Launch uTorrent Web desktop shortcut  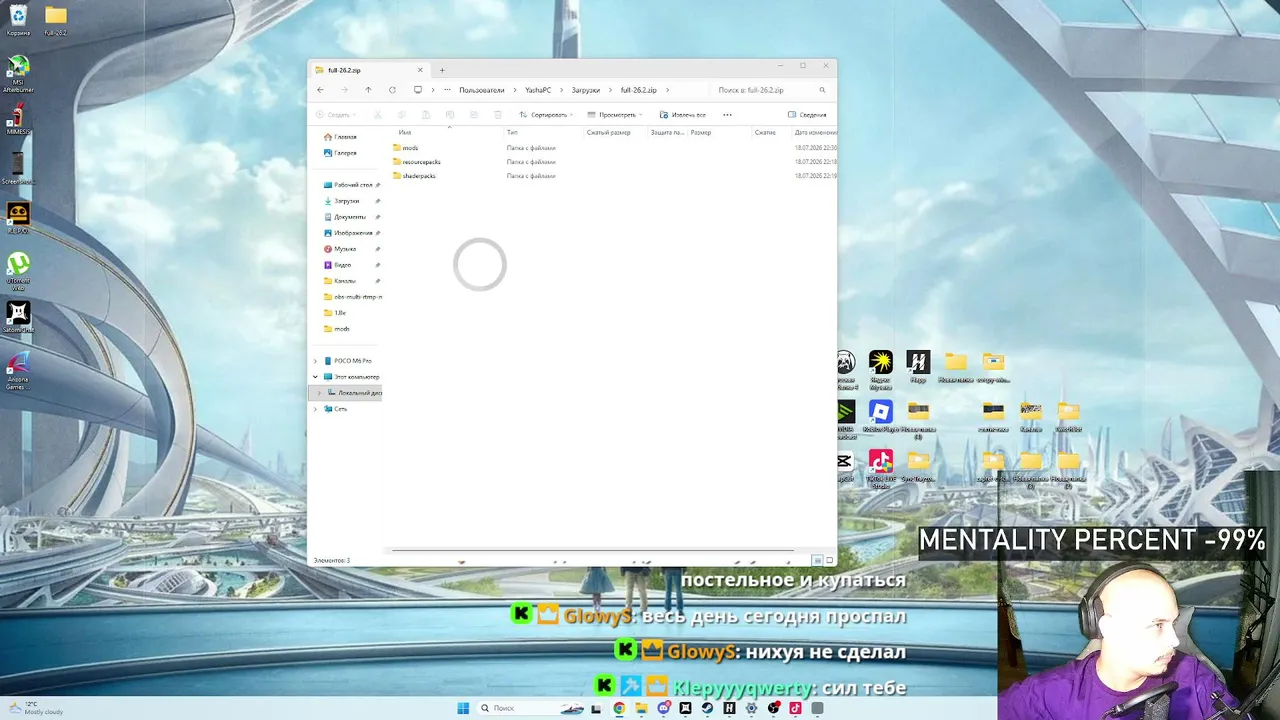(18, 271)
